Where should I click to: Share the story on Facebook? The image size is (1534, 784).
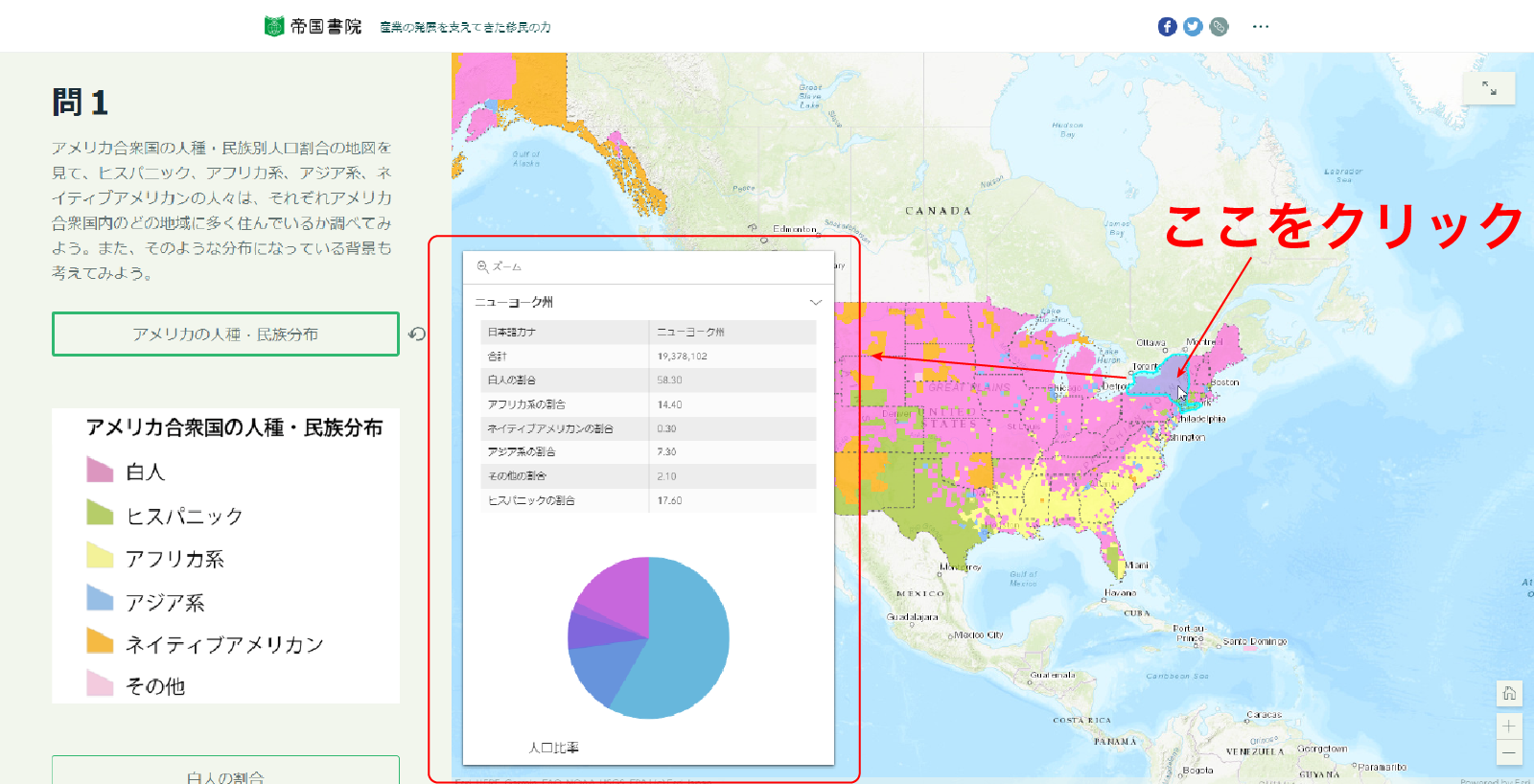1167,27
